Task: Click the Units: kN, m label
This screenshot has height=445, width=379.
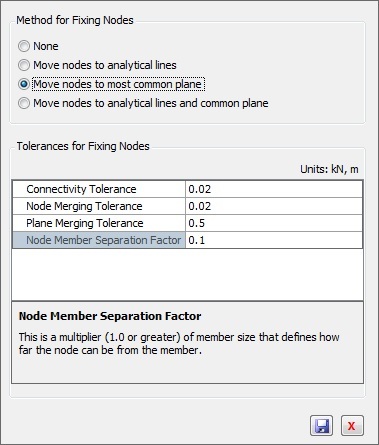Action: tap(329, 169)
